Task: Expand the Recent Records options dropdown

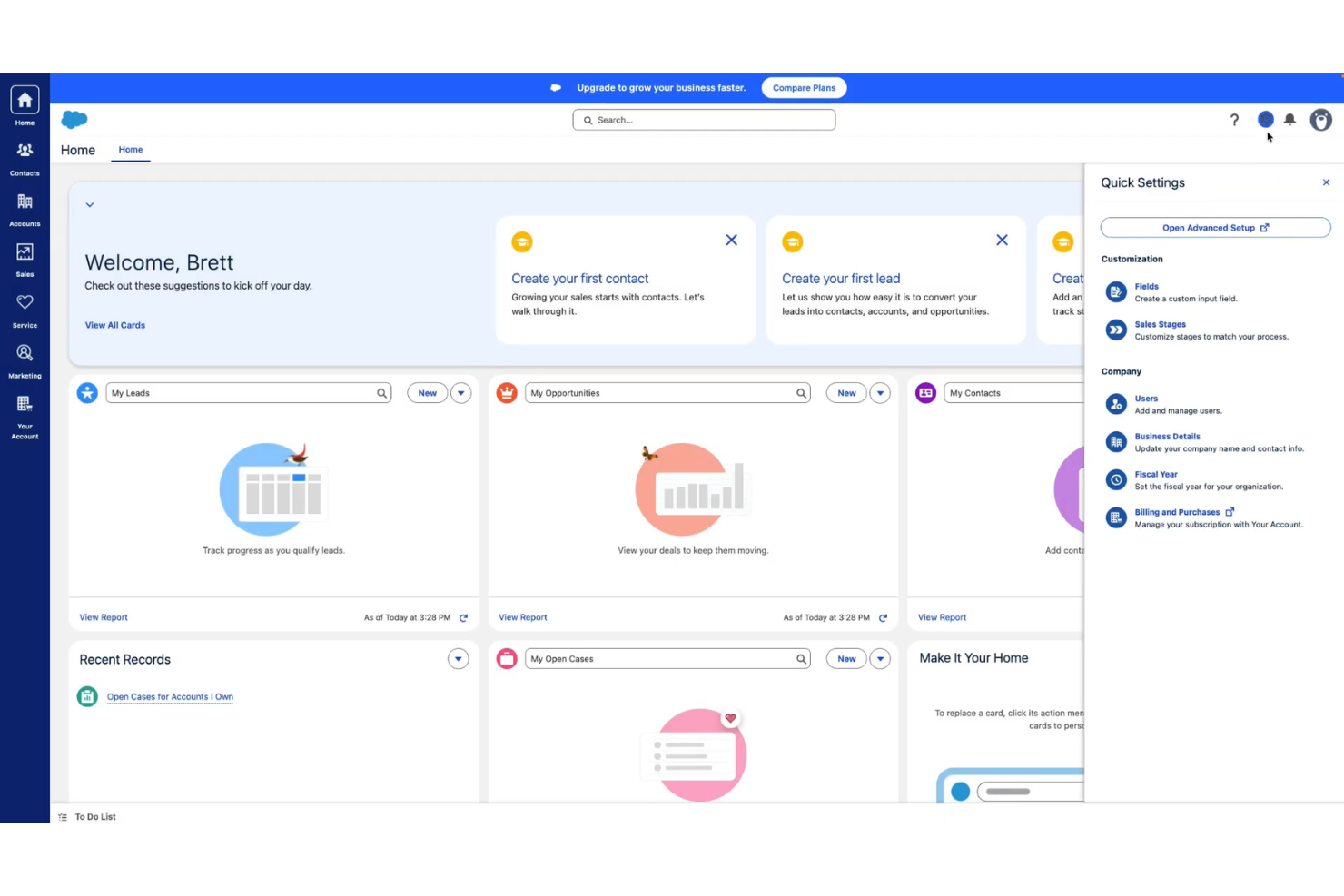Action: [x=458, y=658]
